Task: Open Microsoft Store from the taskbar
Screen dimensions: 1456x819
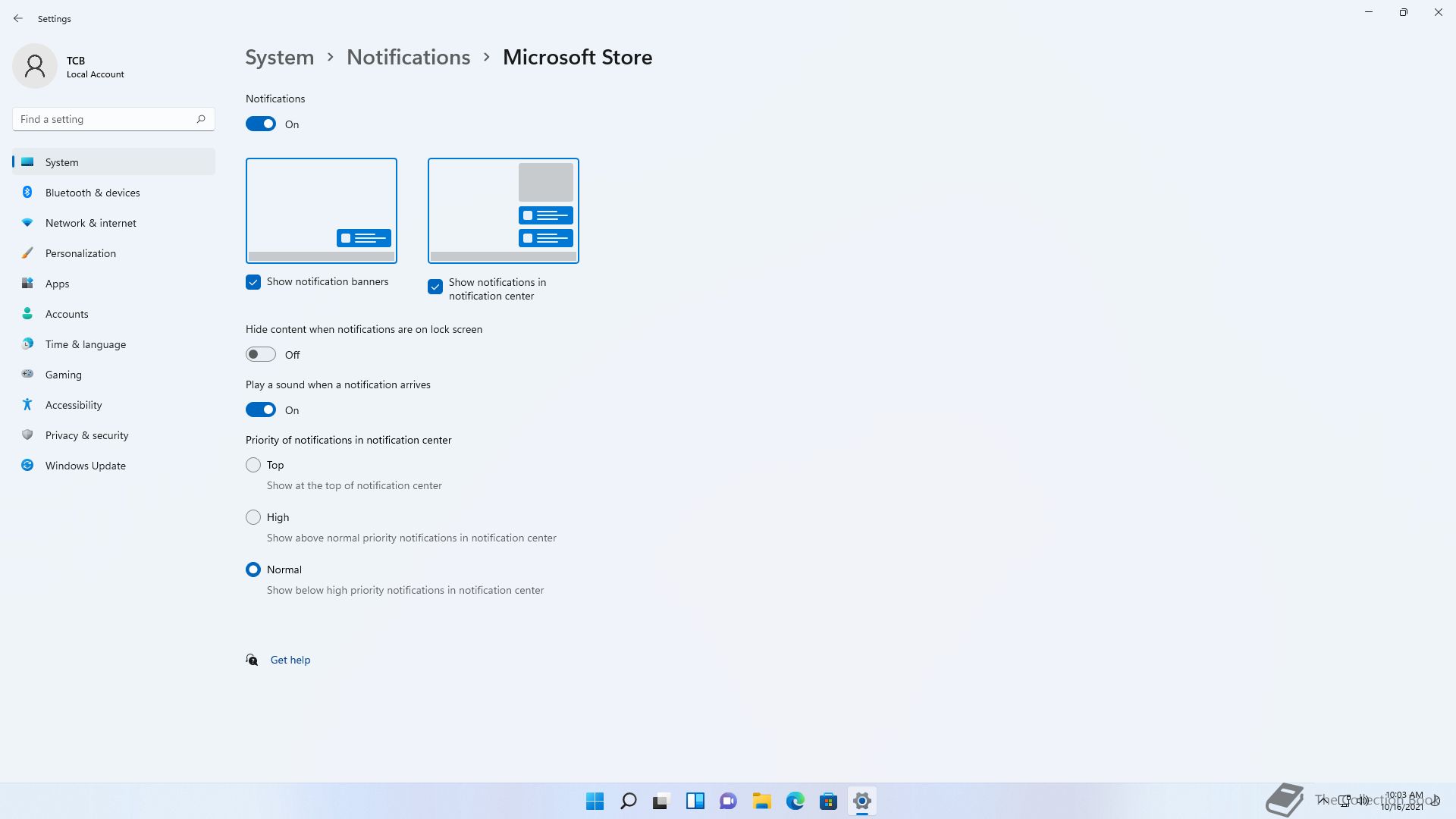Action: (829, 801)
